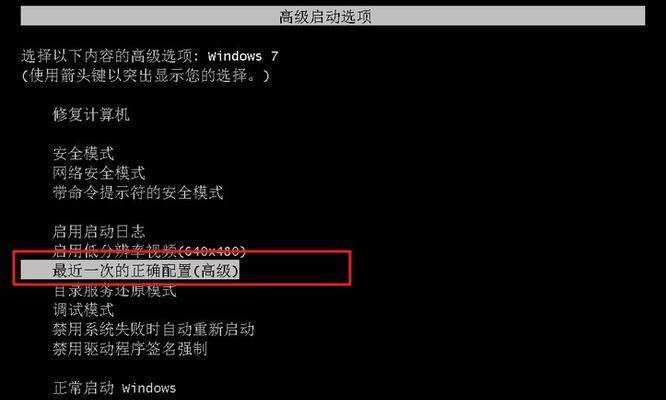666x400 pixels.
Task: Select 修复计算机 repair option
Action: (91, 115)
